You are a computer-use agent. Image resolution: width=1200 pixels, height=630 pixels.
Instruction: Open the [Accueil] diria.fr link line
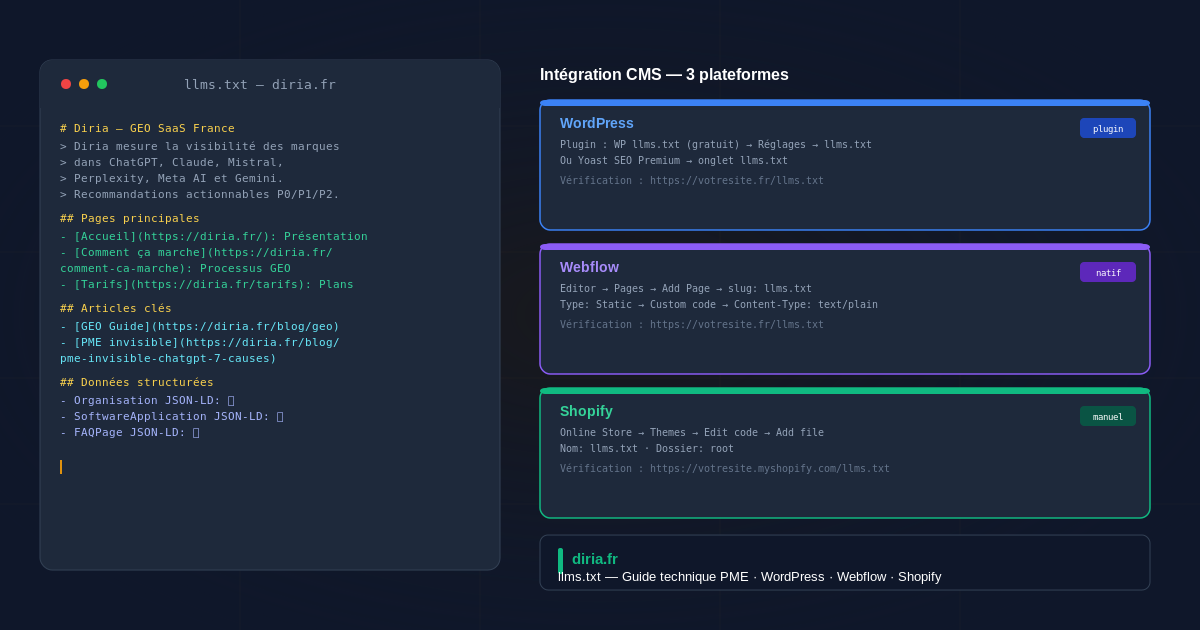[214, 236]
